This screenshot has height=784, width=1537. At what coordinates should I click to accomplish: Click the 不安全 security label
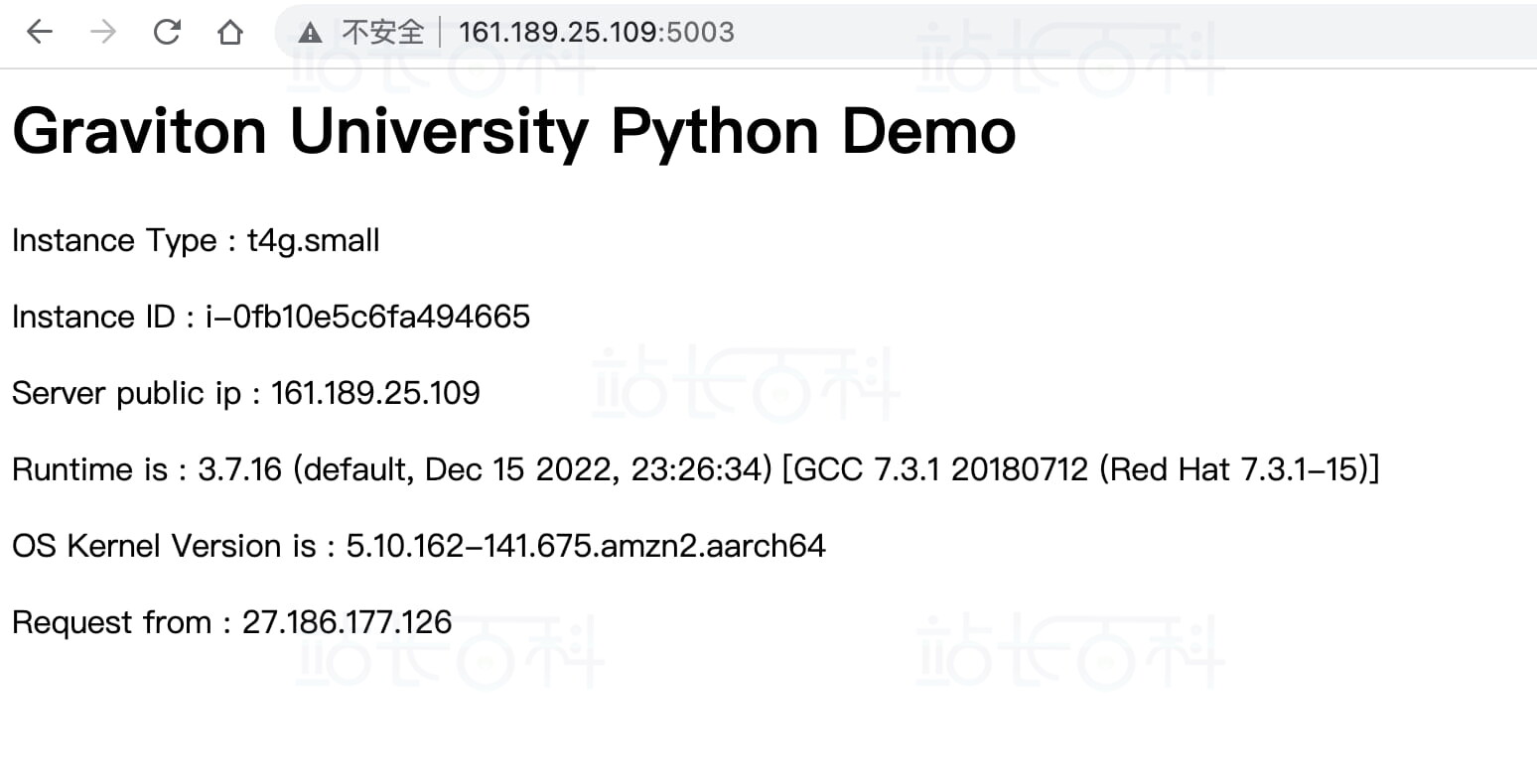pos(382,33)
